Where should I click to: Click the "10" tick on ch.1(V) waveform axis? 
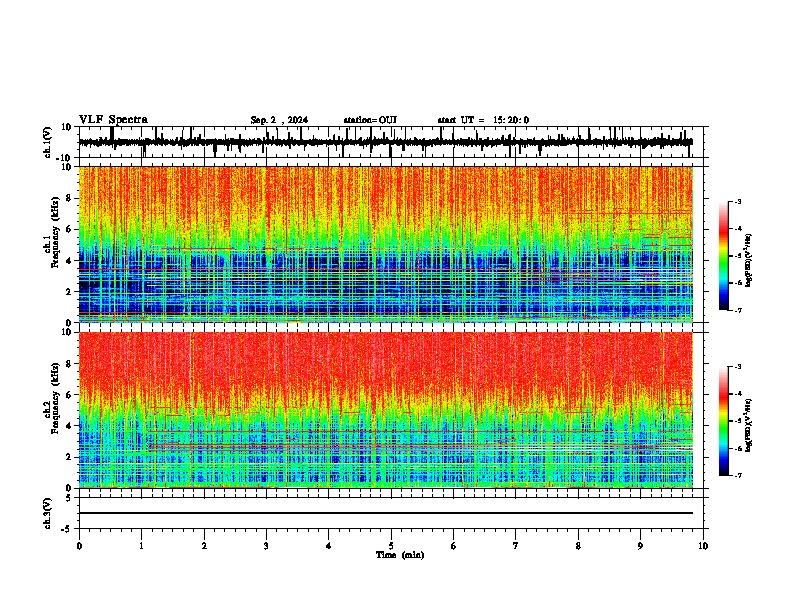(x=67, y=127)
